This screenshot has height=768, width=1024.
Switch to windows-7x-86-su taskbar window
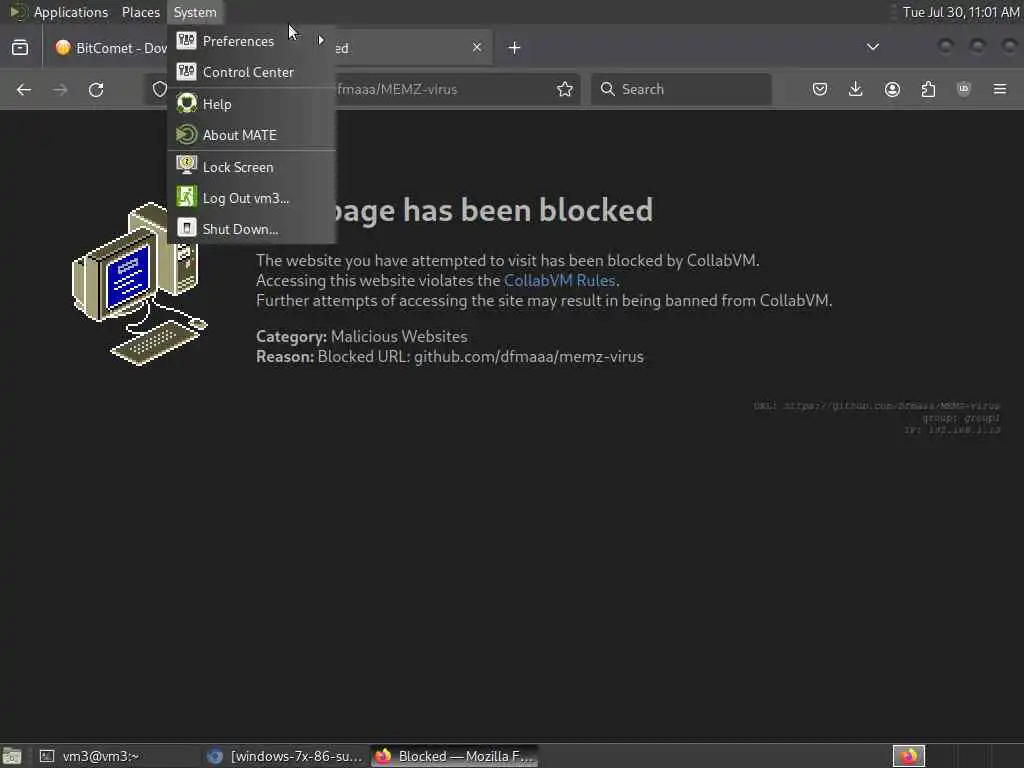tap(285, 756)
